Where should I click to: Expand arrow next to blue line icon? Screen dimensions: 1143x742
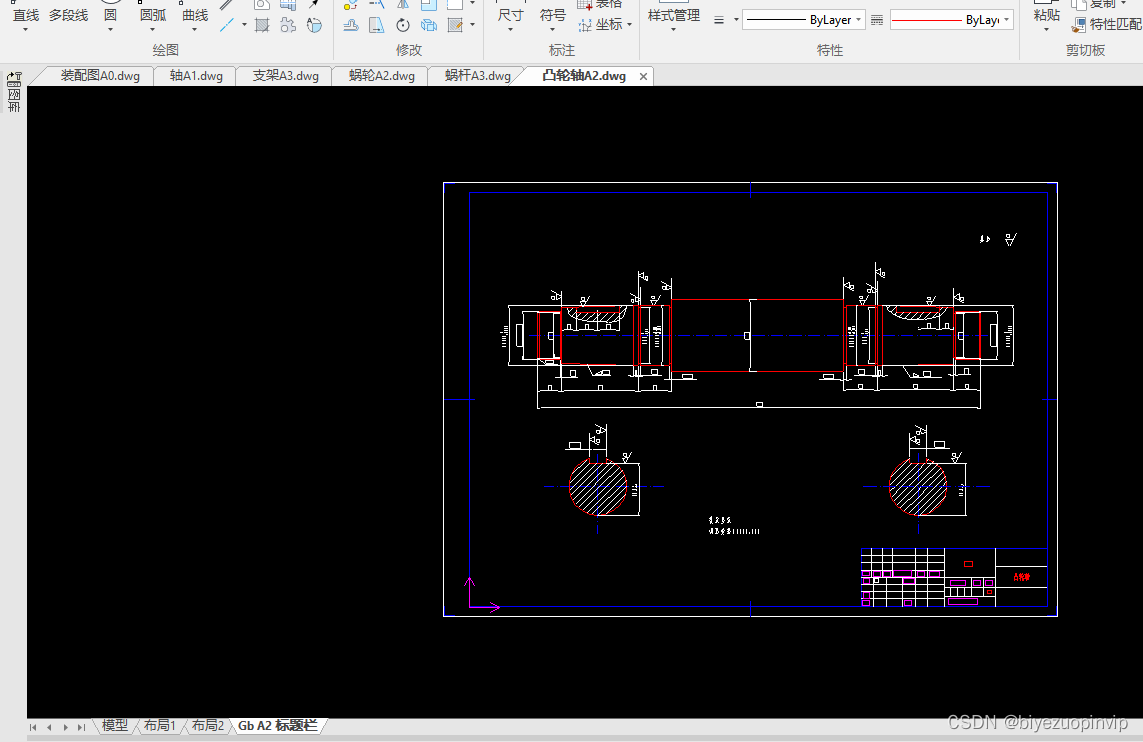[x=244, y=26]
